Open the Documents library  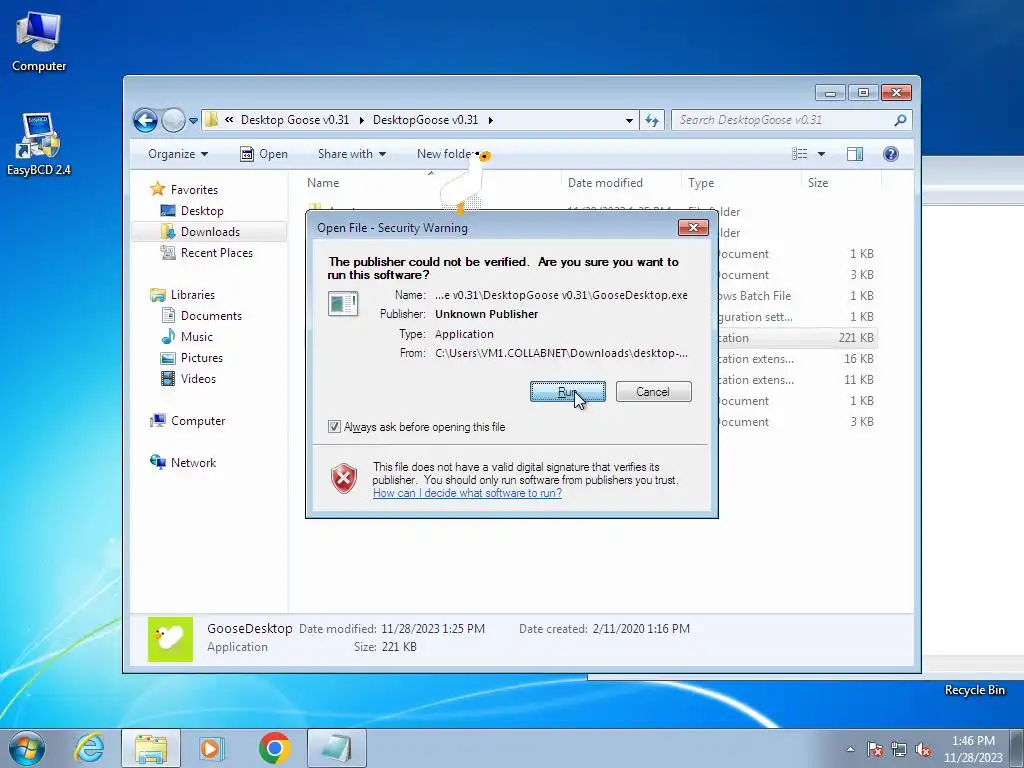211,316
